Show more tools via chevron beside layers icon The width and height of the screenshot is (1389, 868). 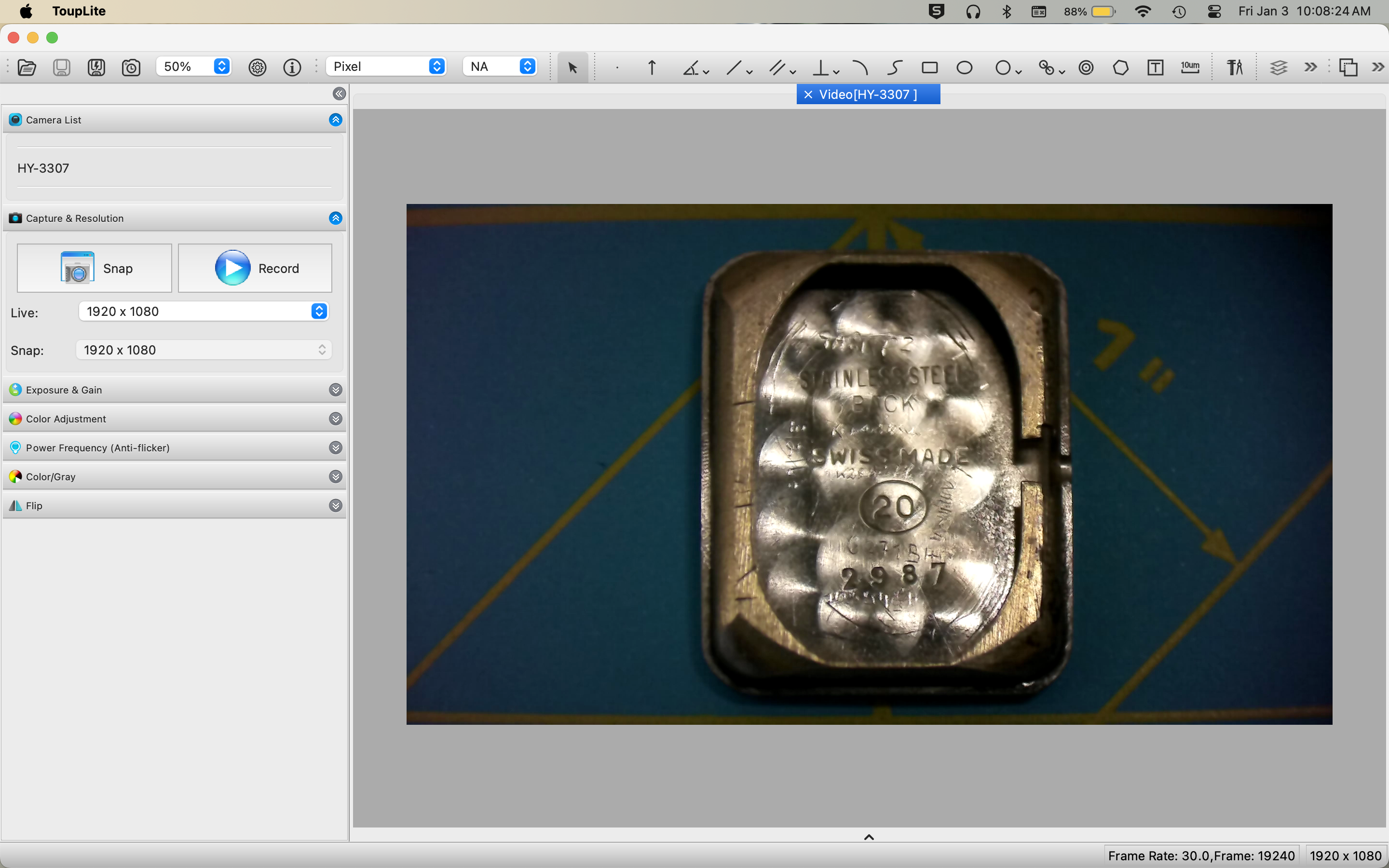point(1310,67)
